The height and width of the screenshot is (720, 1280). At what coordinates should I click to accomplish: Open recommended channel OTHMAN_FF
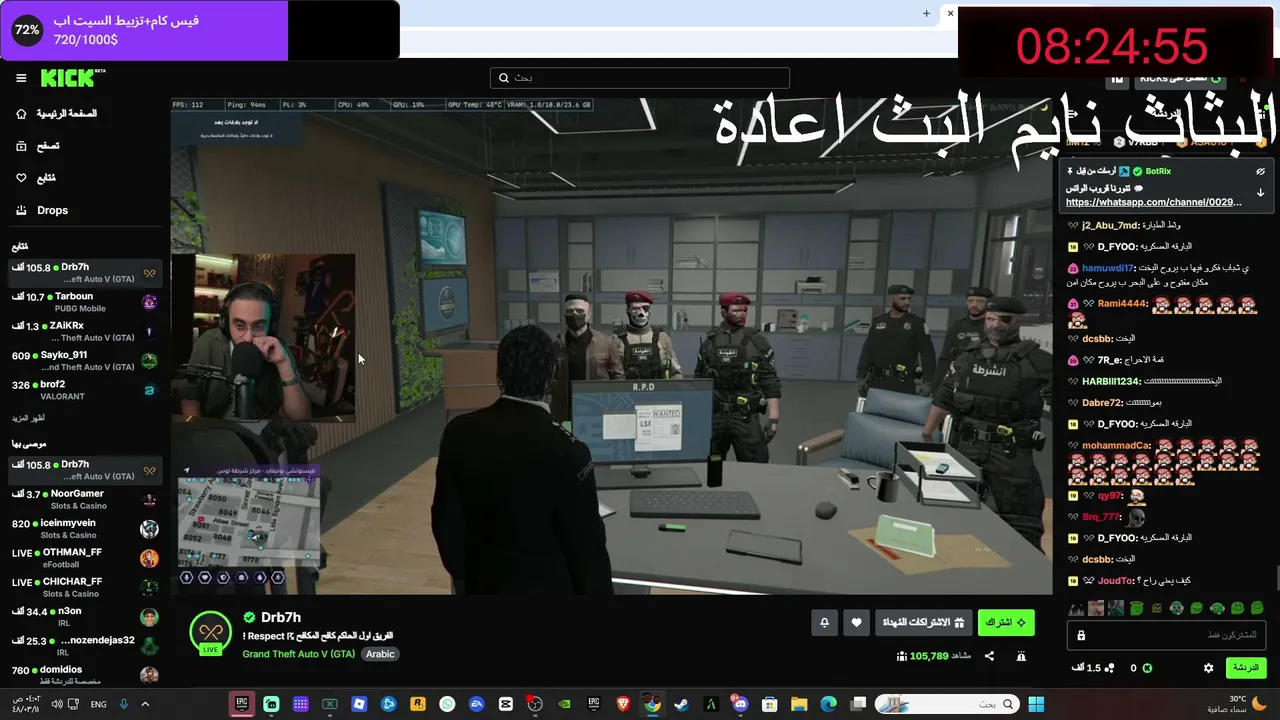click(x=84, y=558)
